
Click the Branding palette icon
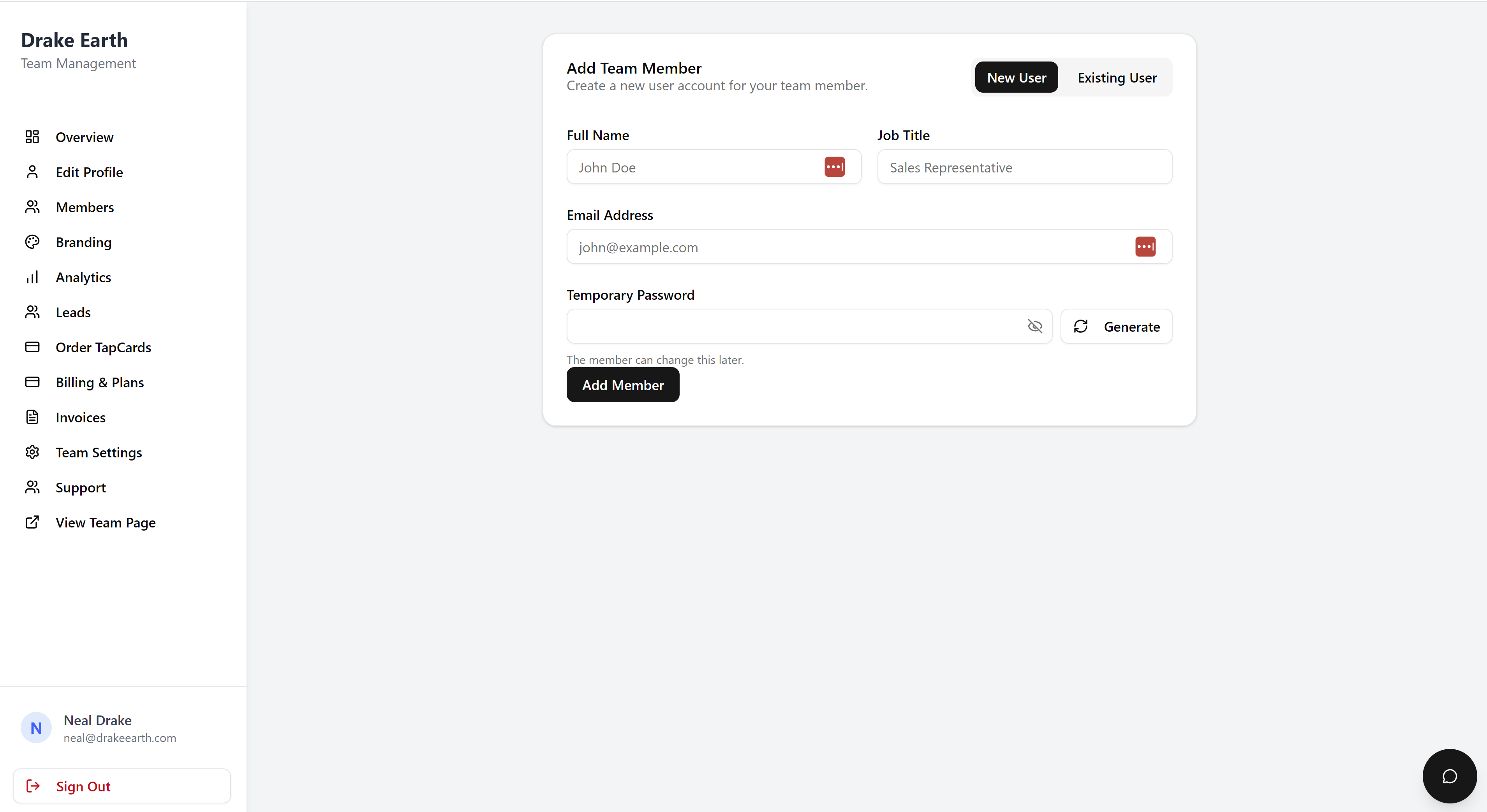click(x=32, y=242)
